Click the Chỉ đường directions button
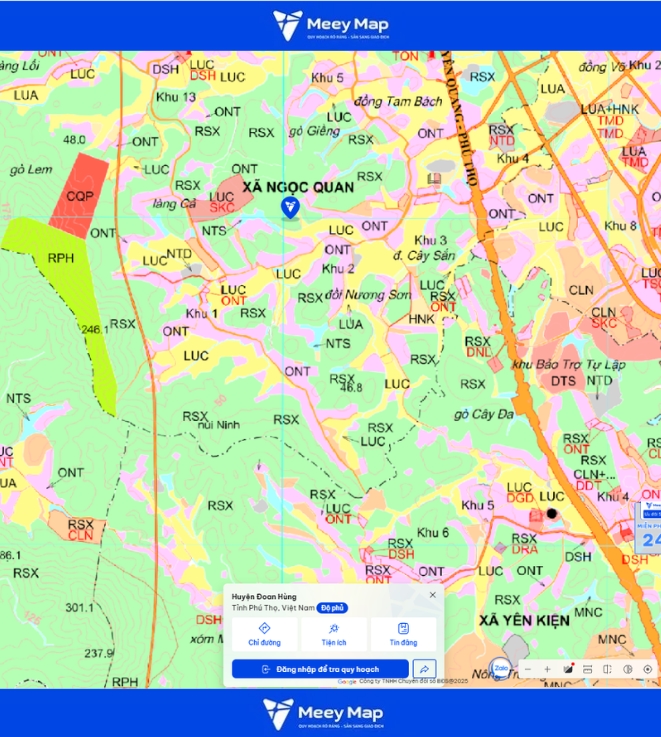 tap(265, 635)
